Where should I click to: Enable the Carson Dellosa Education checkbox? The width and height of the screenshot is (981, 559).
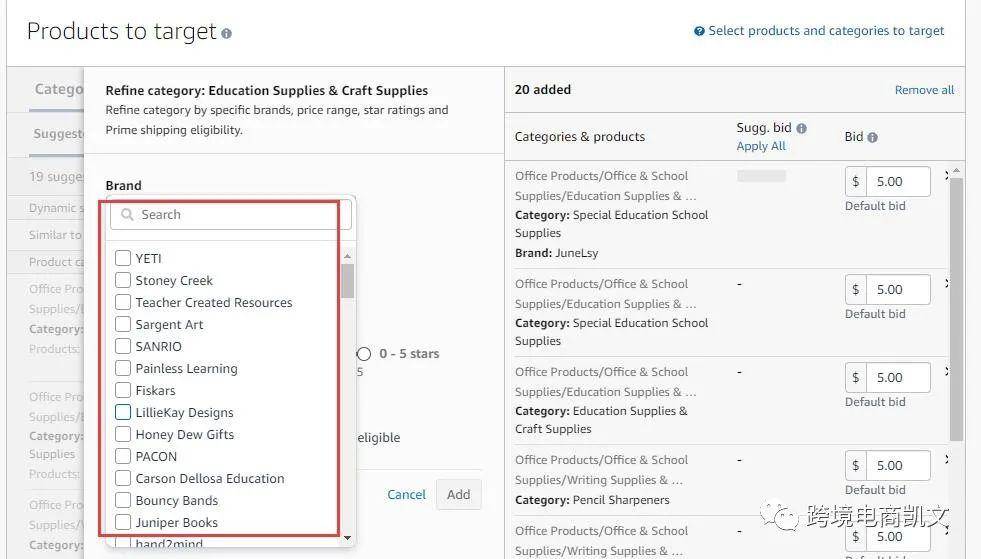tap(123, 478)
